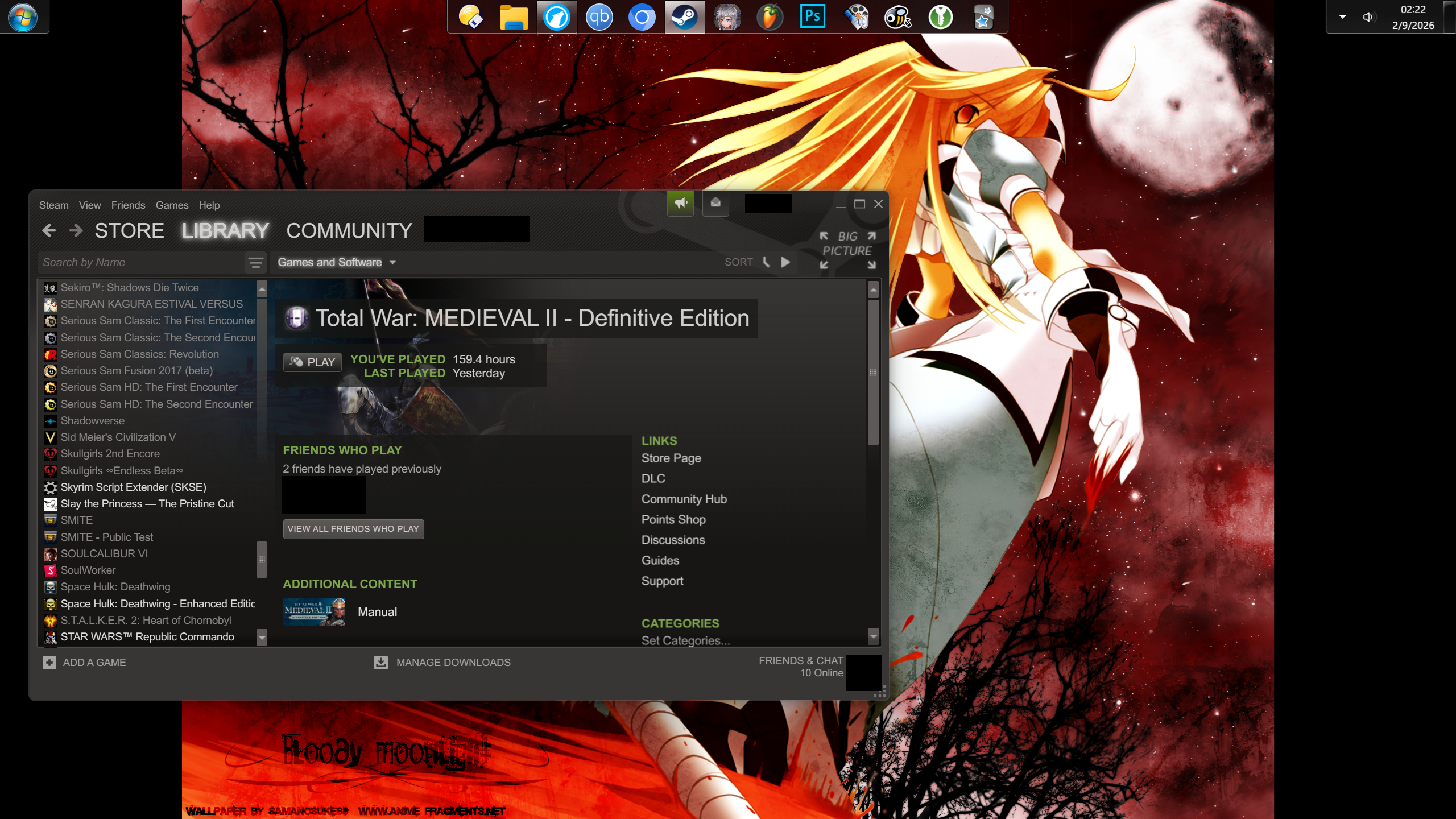Screen dimensions: 1456x819
Task: Show hidden system tray icons
Action: (x=1342, y=17)
